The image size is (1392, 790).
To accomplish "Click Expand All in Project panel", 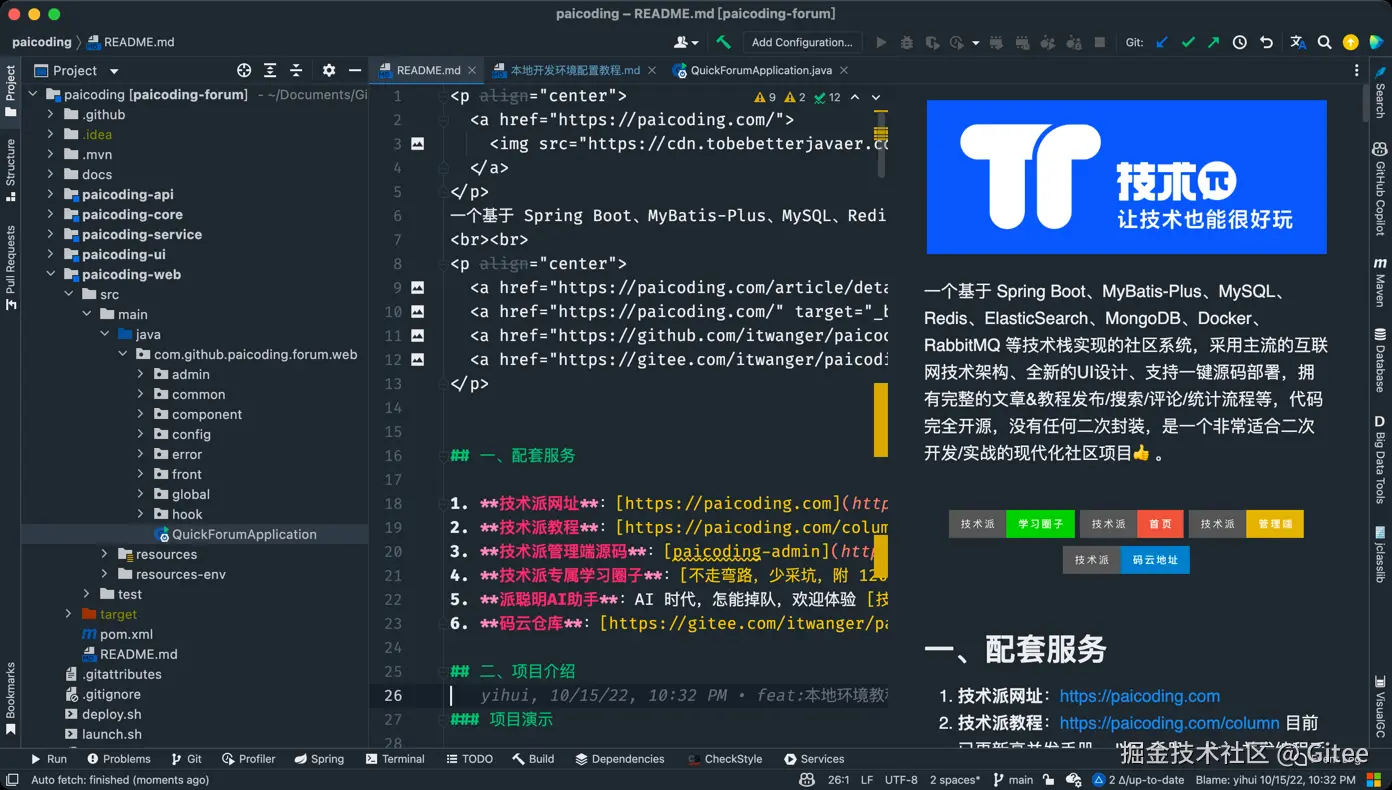I will tap(270, 70).
